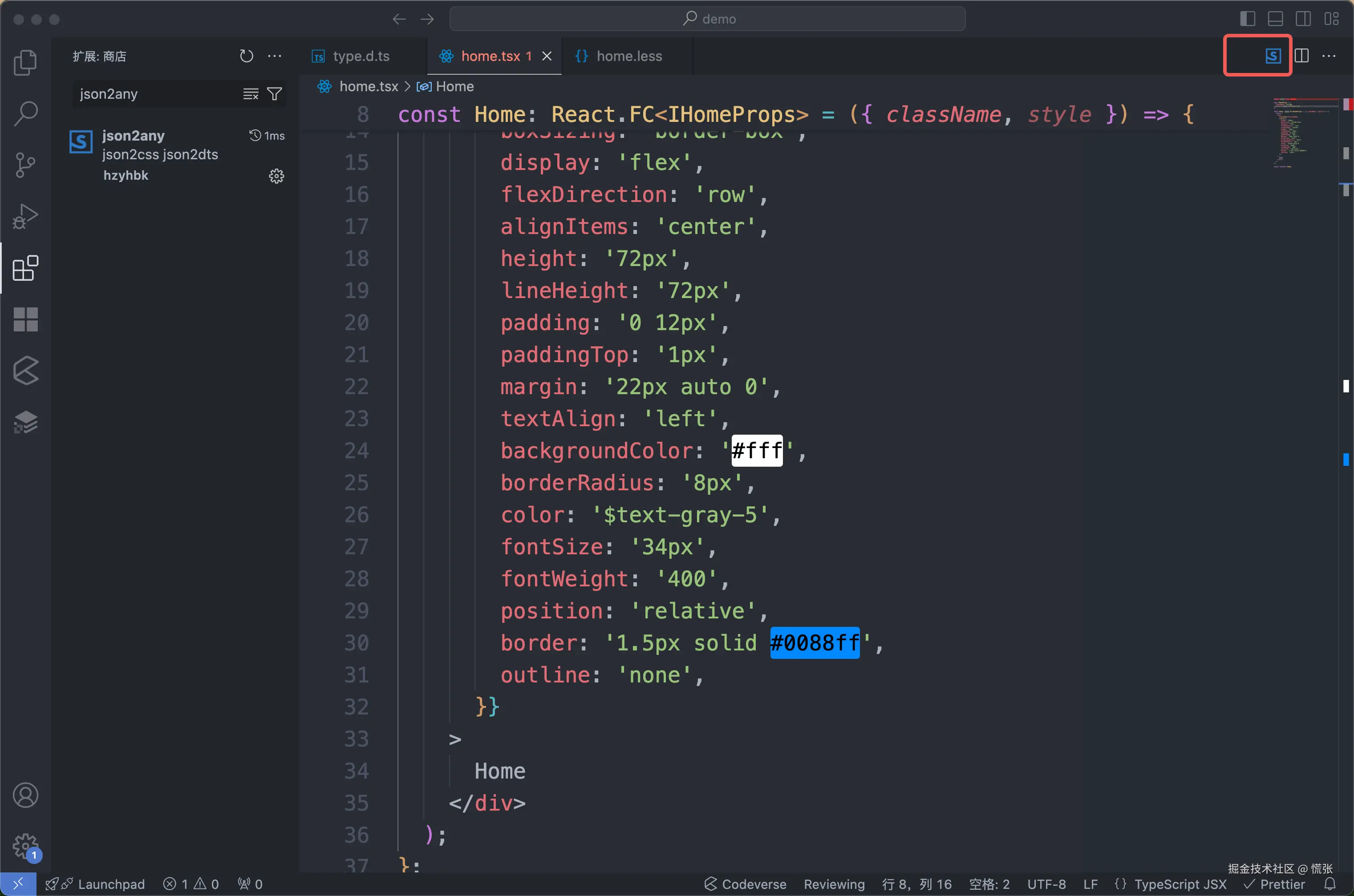Refresh the extensions marketplace list

246,56
